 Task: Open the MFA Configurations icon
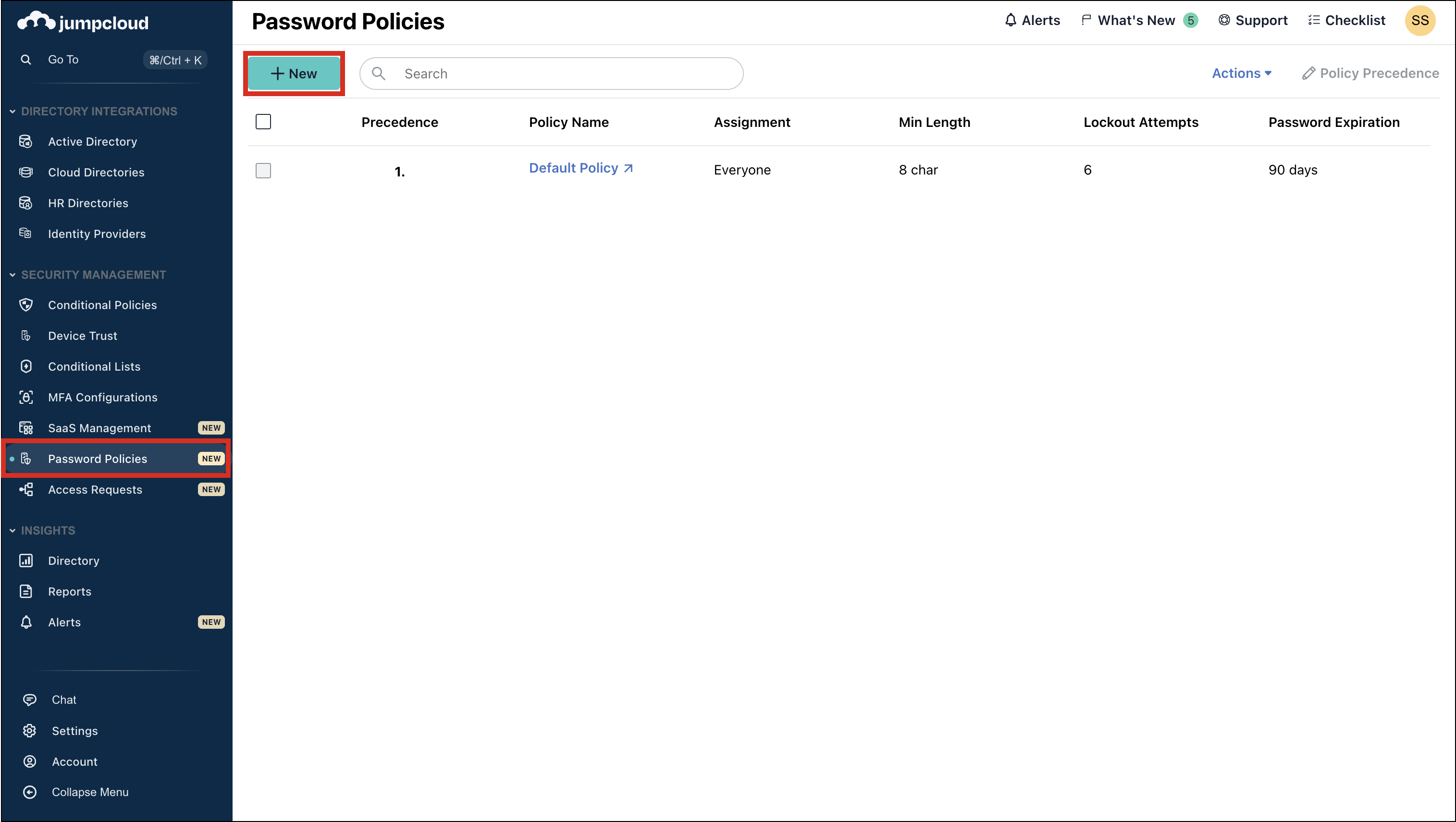26,397
